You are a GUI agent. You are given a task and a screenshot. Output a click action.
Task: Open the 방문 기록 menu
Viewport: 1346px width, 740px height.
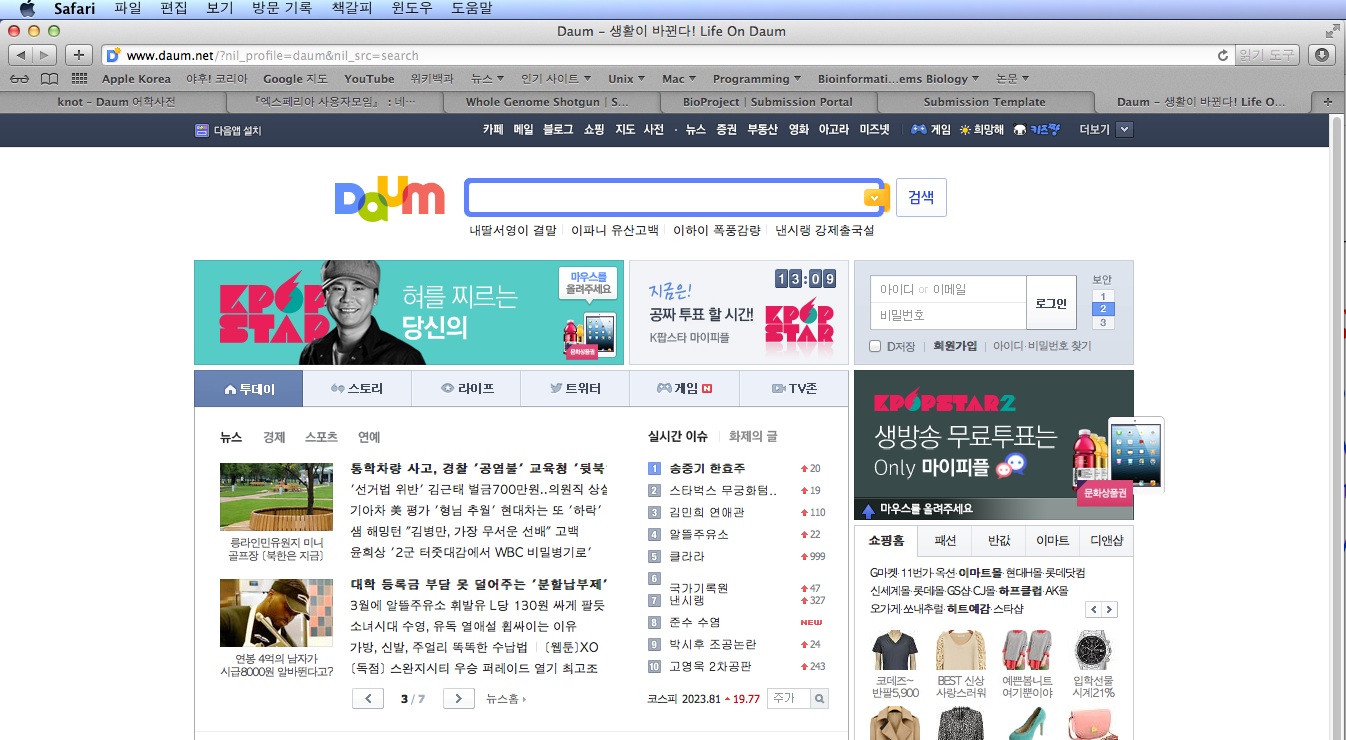point(281,8)
